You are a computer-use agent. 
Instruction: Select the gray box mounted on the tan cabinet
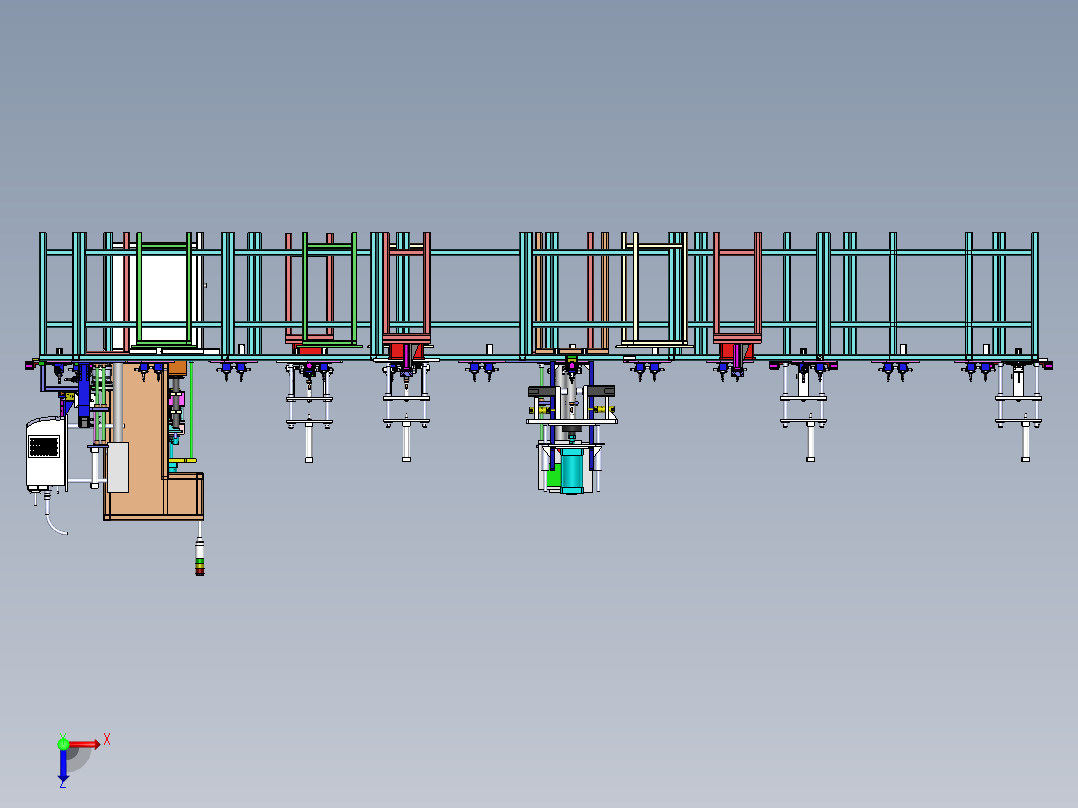118,467
